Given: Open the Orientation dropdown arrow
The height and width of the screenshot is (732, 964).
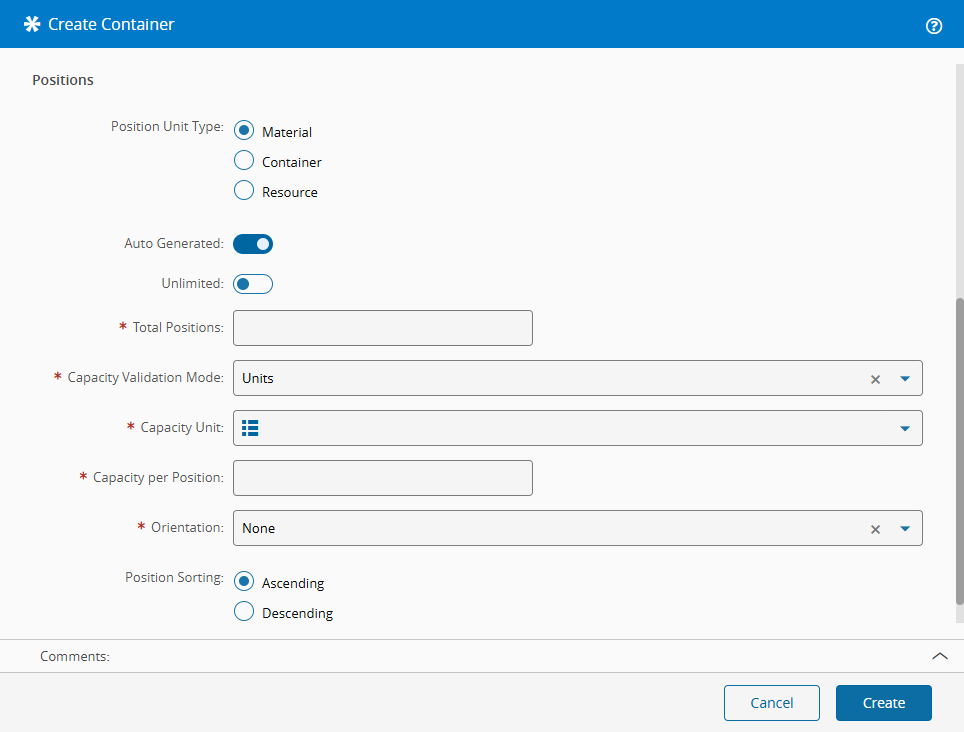Looking at the screenshot, I should (x=904, y=529).
